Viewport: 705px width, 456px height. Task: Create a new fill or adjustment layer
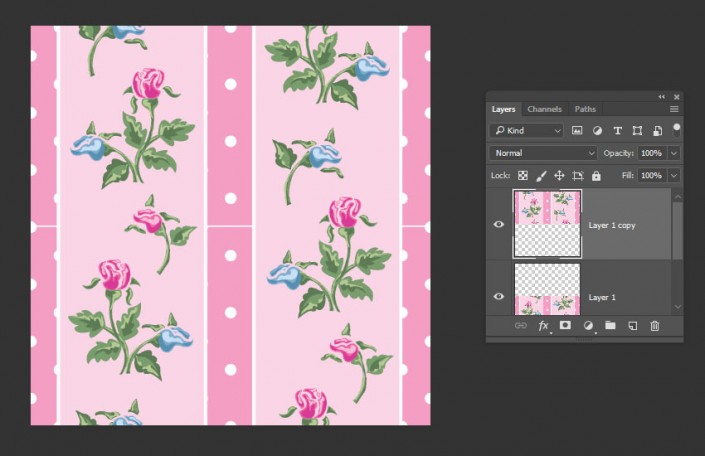[x=588, y=326]
